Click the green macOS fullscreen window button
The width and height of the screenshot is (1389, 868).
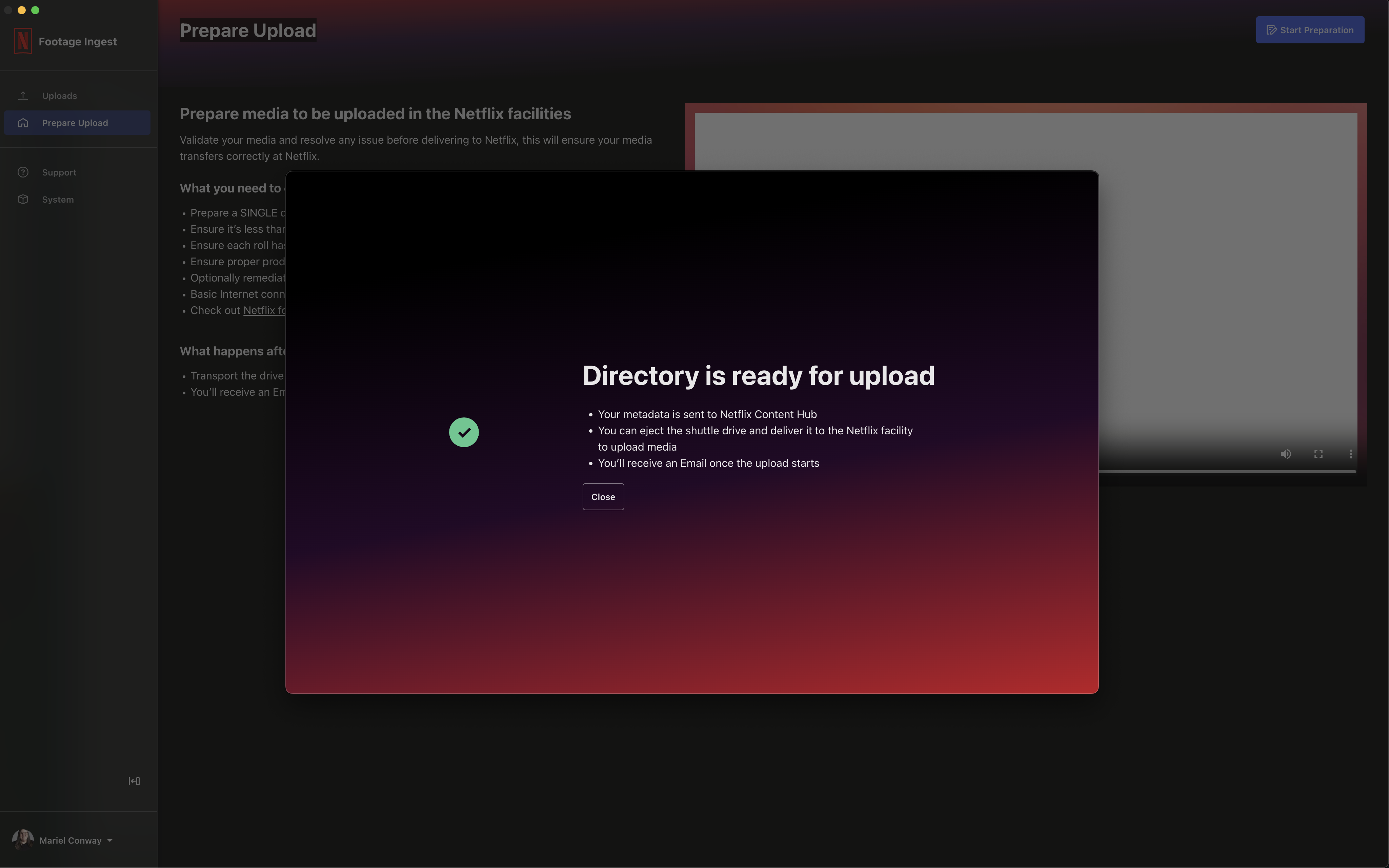[x=36, y=10]
